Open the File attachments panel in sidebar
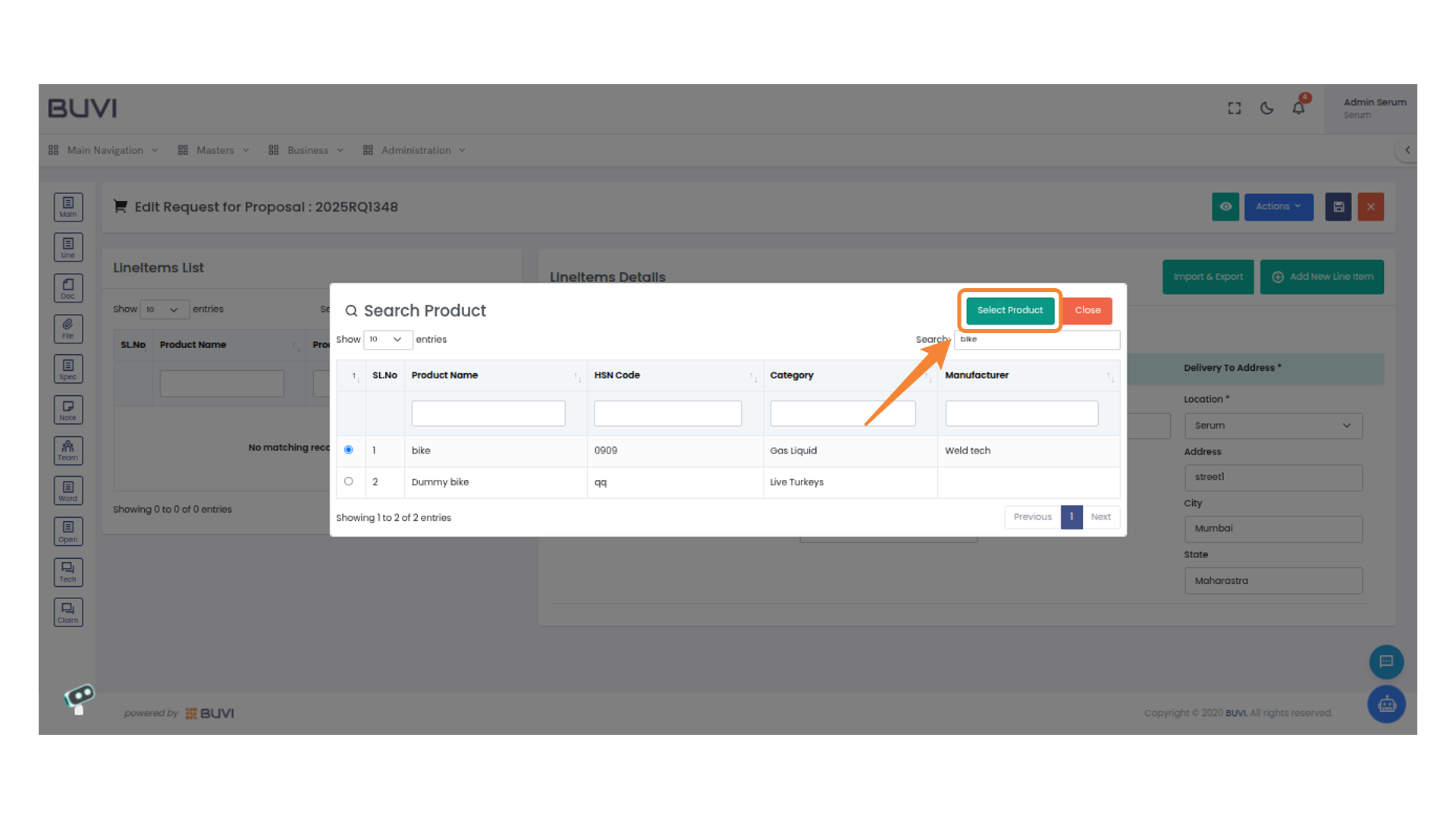The image size is (1456, 819). pyautogui.click(x=68, y=328)
